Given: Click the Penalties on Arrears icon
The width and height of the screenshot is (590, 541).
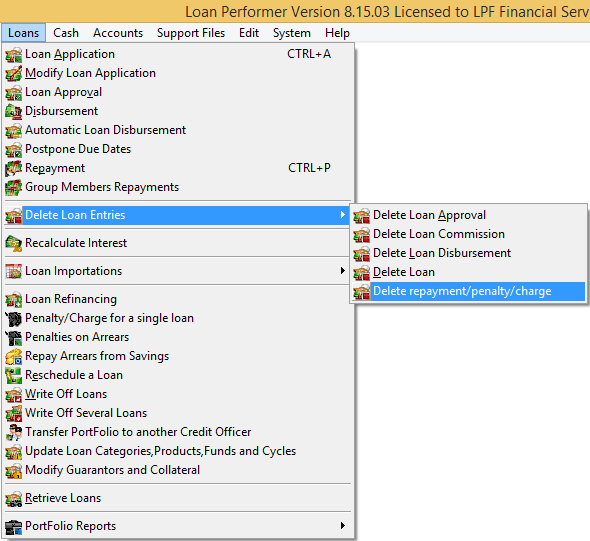Looking at the screenshot, I should coord(14,337).
